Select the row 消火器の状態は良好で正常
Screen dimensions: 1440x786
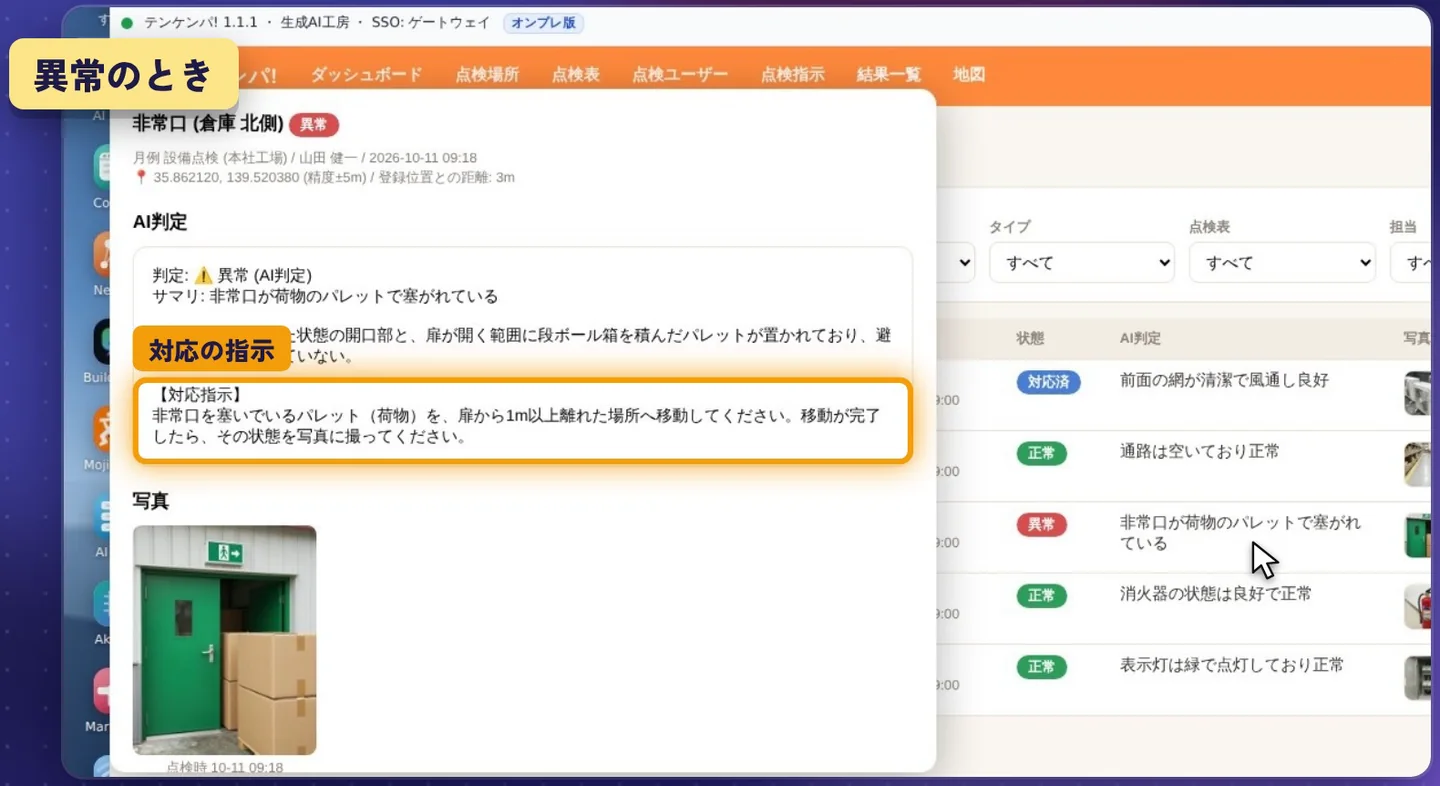pos(1184,609)
